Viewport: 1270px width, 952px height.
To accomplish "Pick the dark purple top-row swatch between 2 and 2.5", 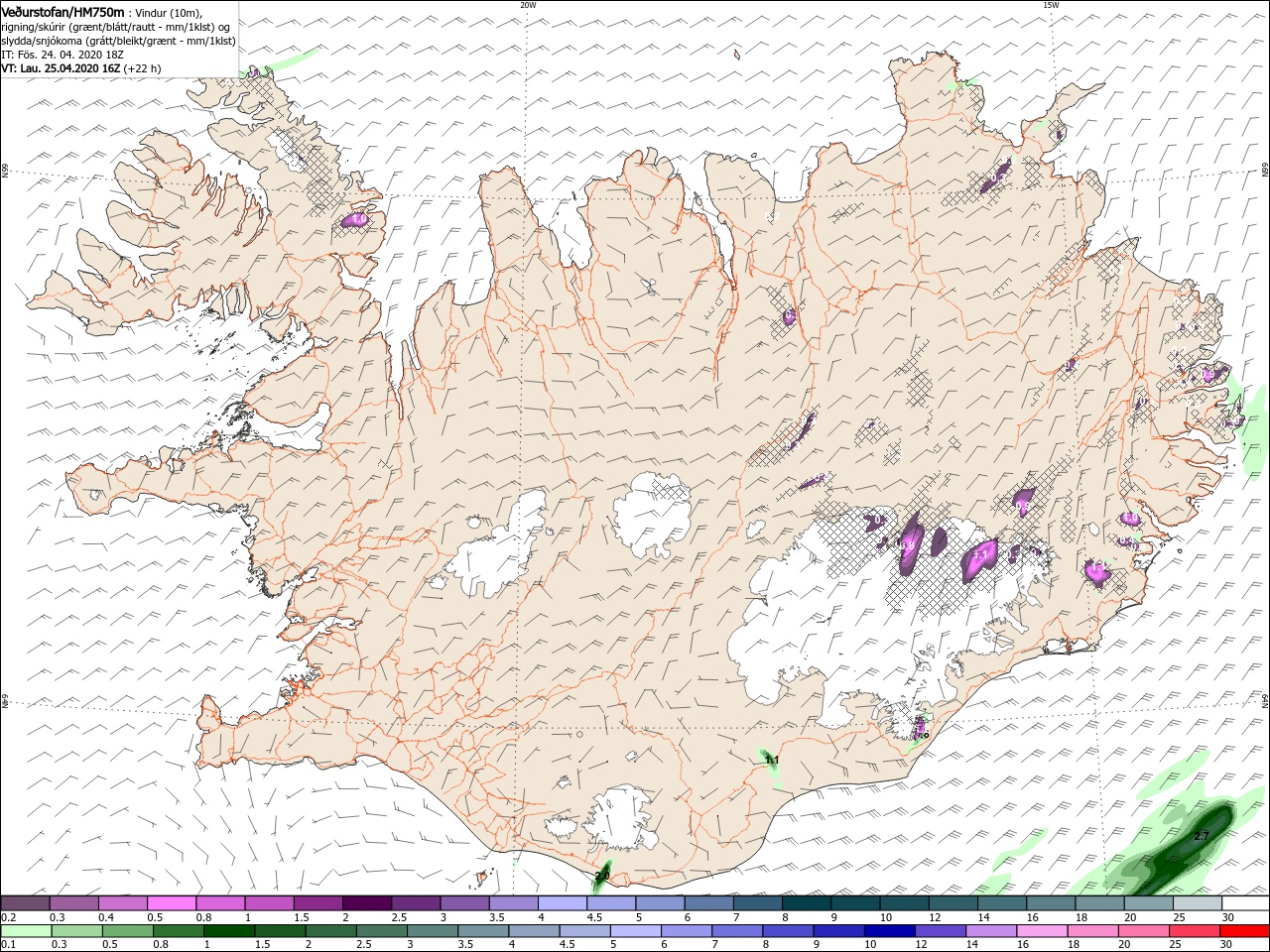I will pyautogui.click(x=367, y=902).
